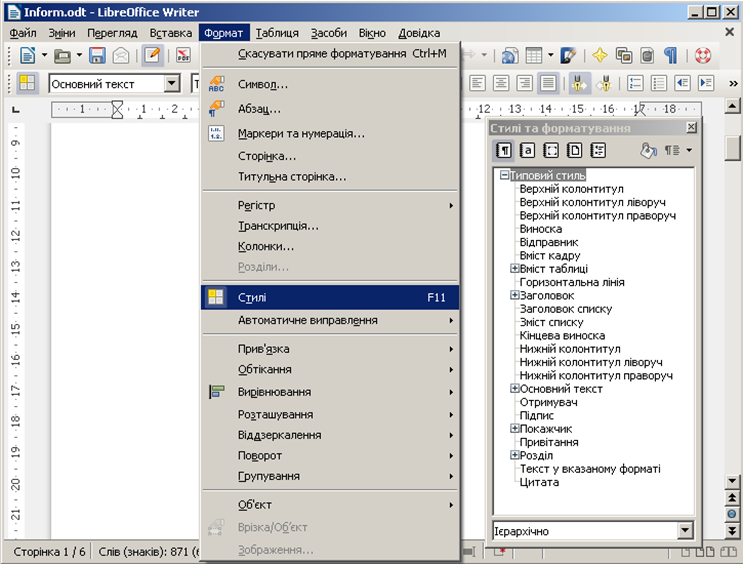Screen dimensions: 743x564
Task: Open Автоматичне виправлення submenu
Action: click(x=330, y=320)
